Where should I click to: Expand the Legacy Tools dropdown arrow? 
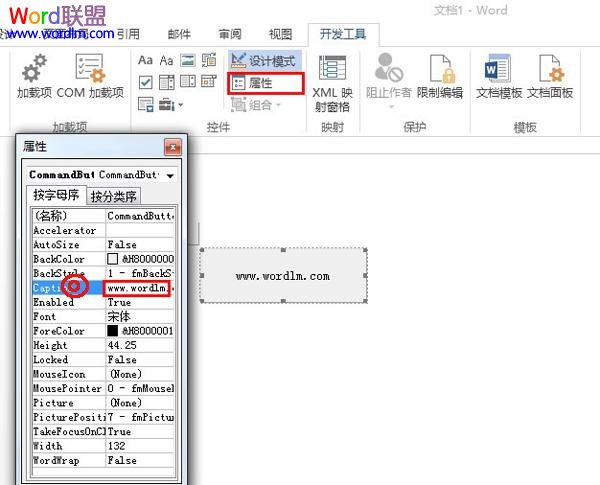click(x=181, y=105)
